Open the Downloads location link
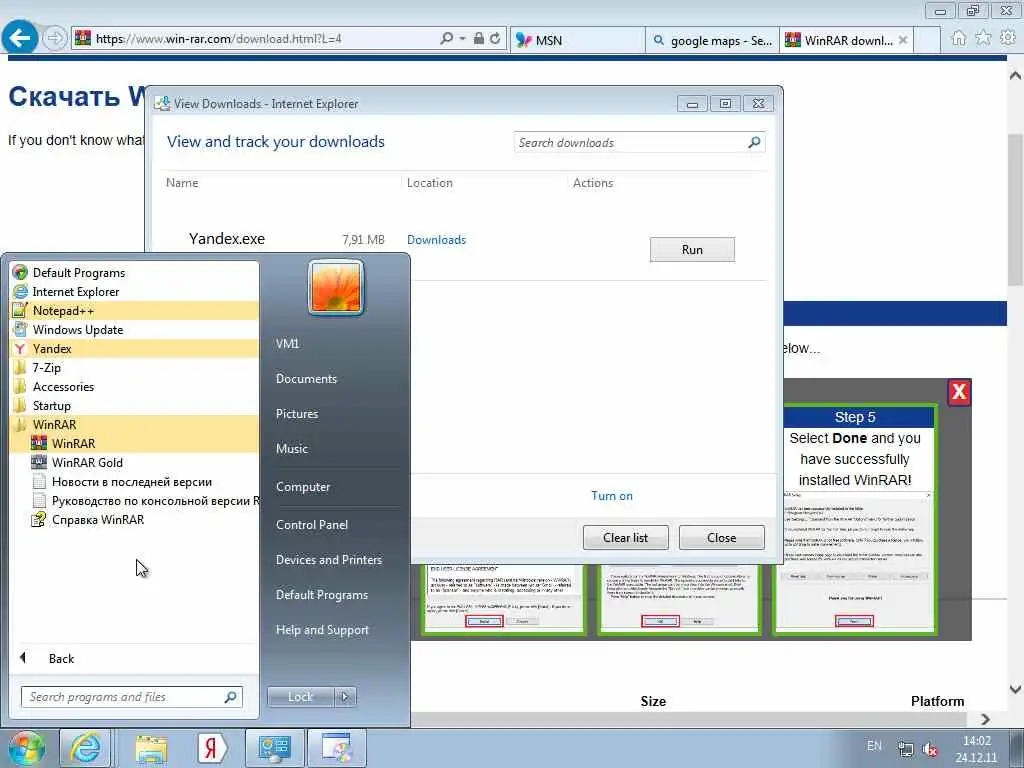Screen dimensions: 1024x768 click(x=436, y=240)
